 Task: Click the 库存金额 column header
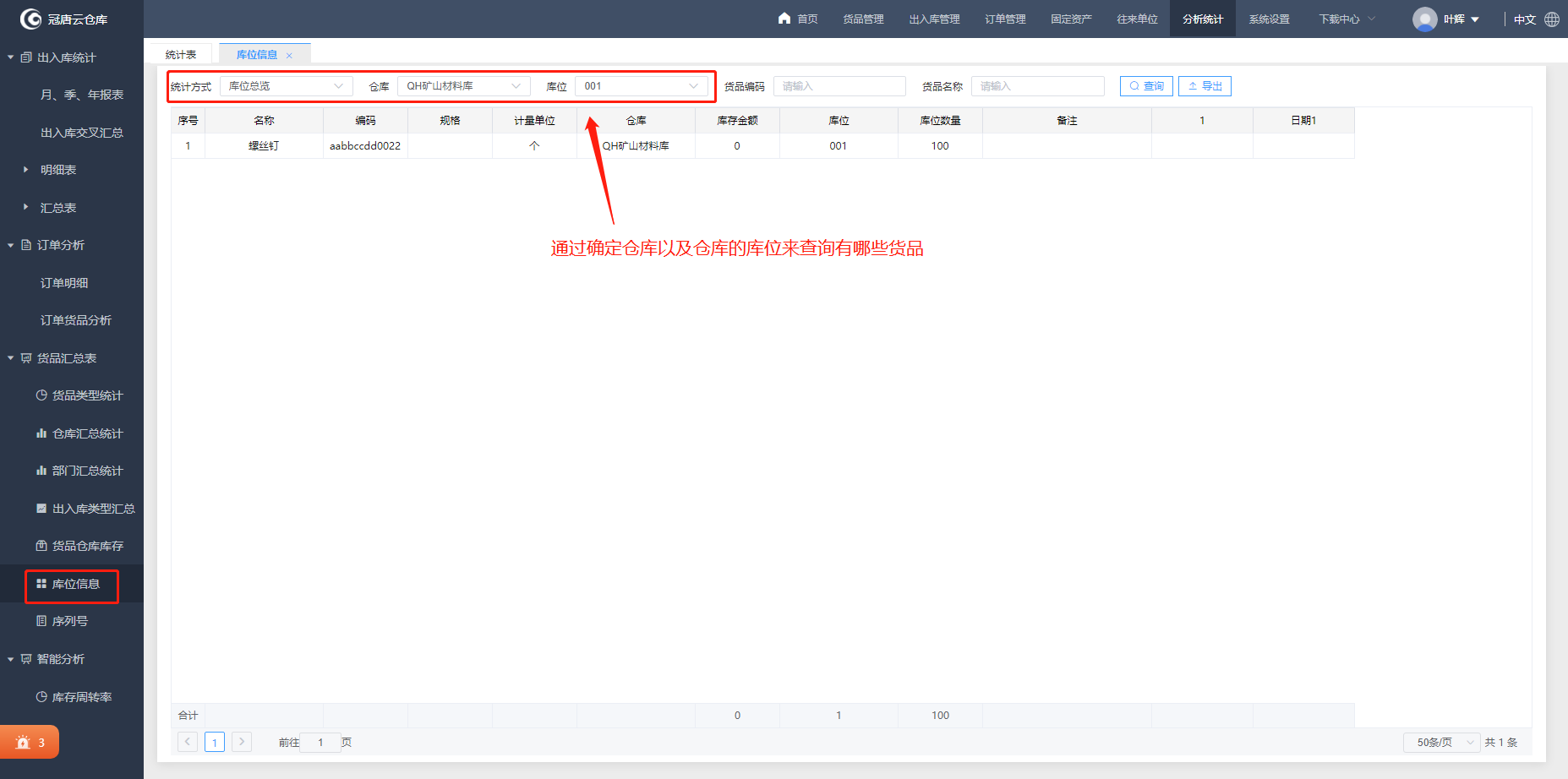pyautogui.click(x=737, y=121)
